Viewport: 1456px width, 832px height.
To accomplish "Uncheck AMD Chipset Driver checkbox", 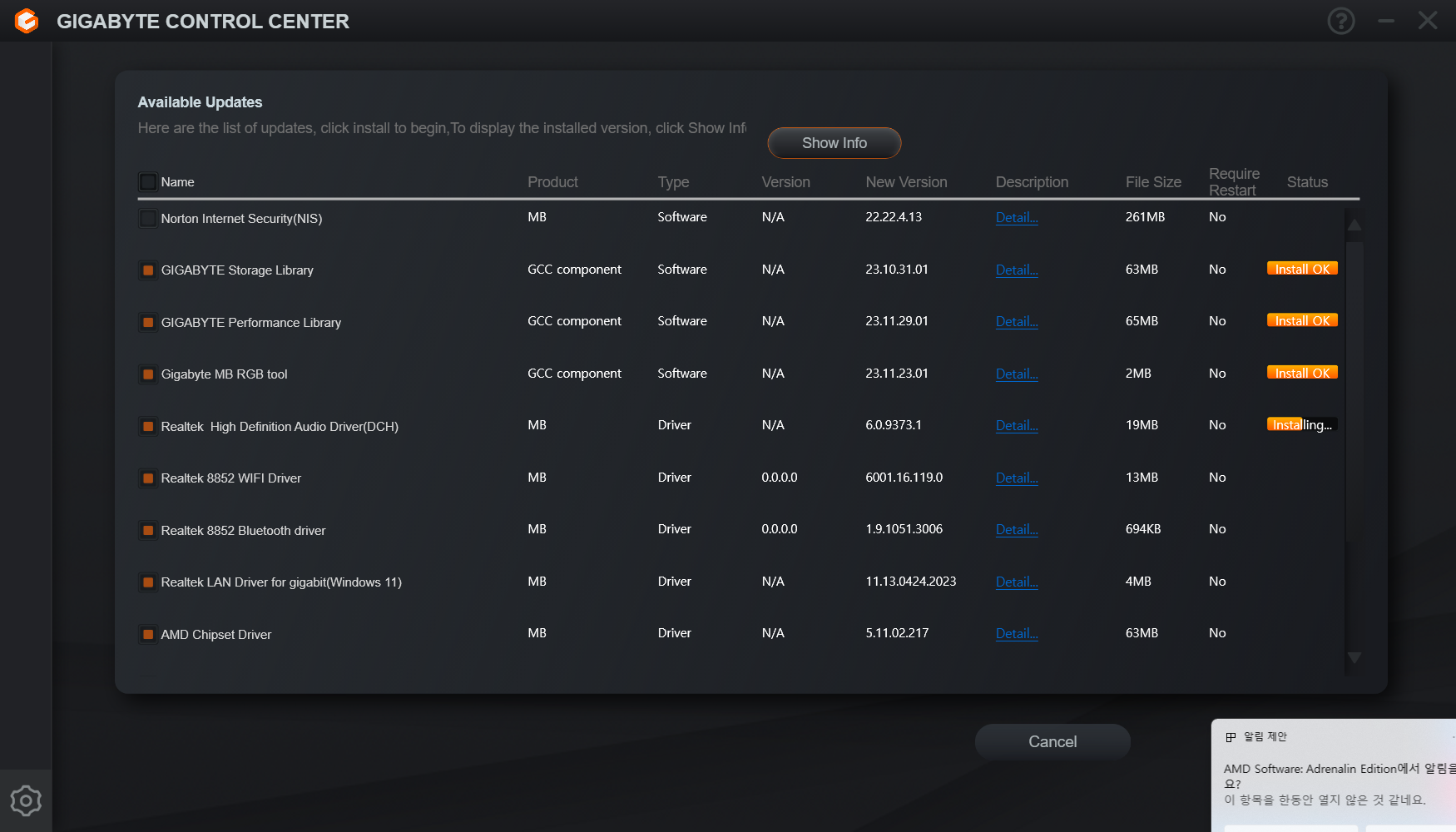I will pos(148,635).
